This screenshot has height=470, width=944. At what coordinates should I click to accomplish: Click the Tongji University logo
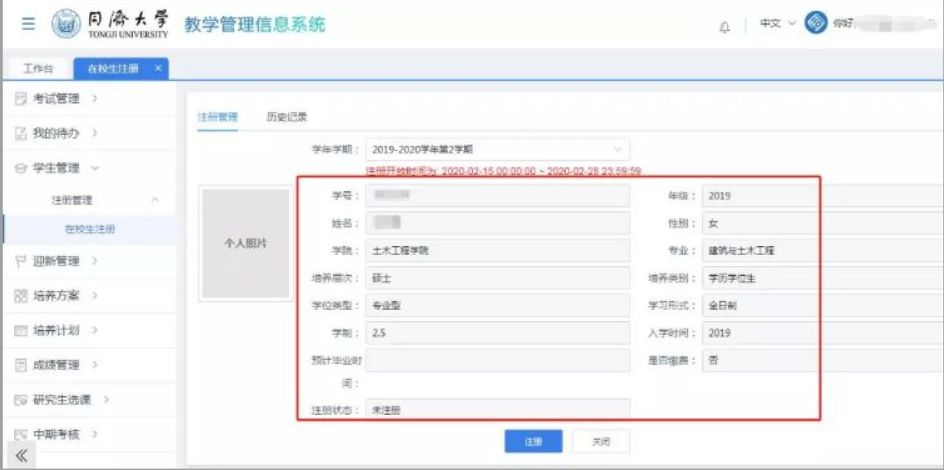pos(111,24)
